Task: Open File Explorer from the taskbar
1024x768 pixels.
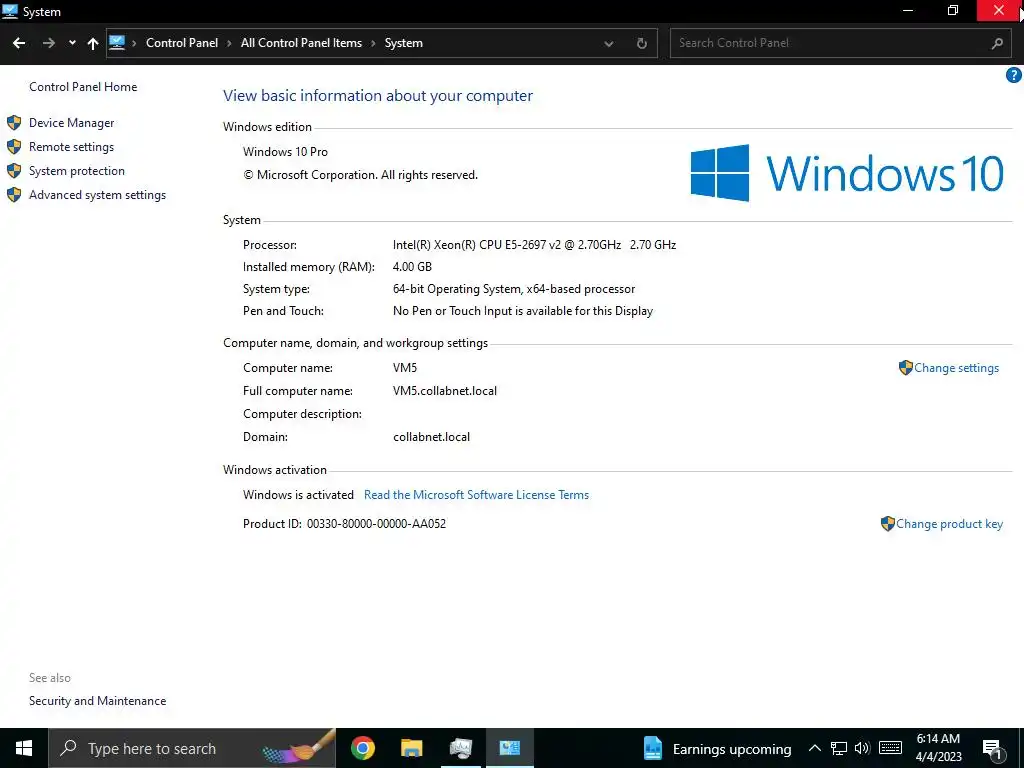Action: point(411,748)
